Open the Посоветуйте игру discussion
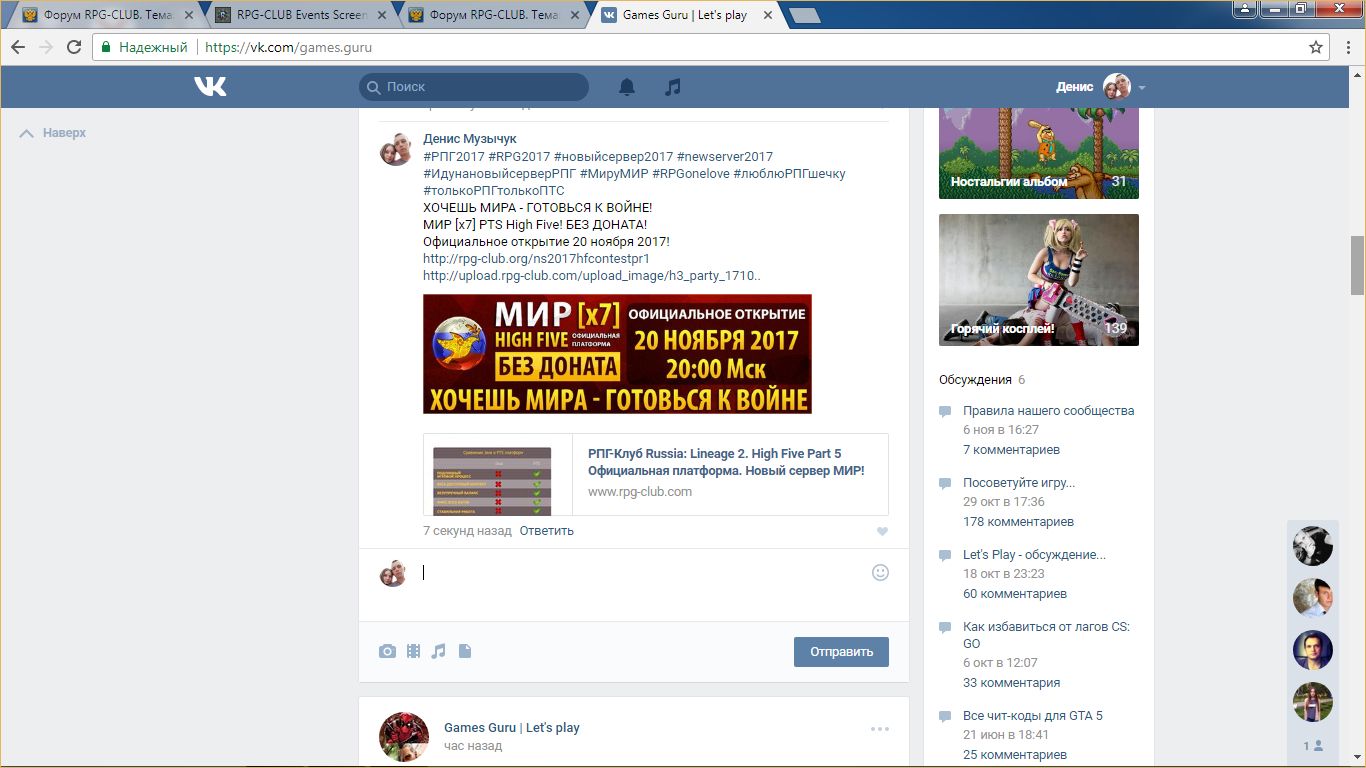 1019,483
